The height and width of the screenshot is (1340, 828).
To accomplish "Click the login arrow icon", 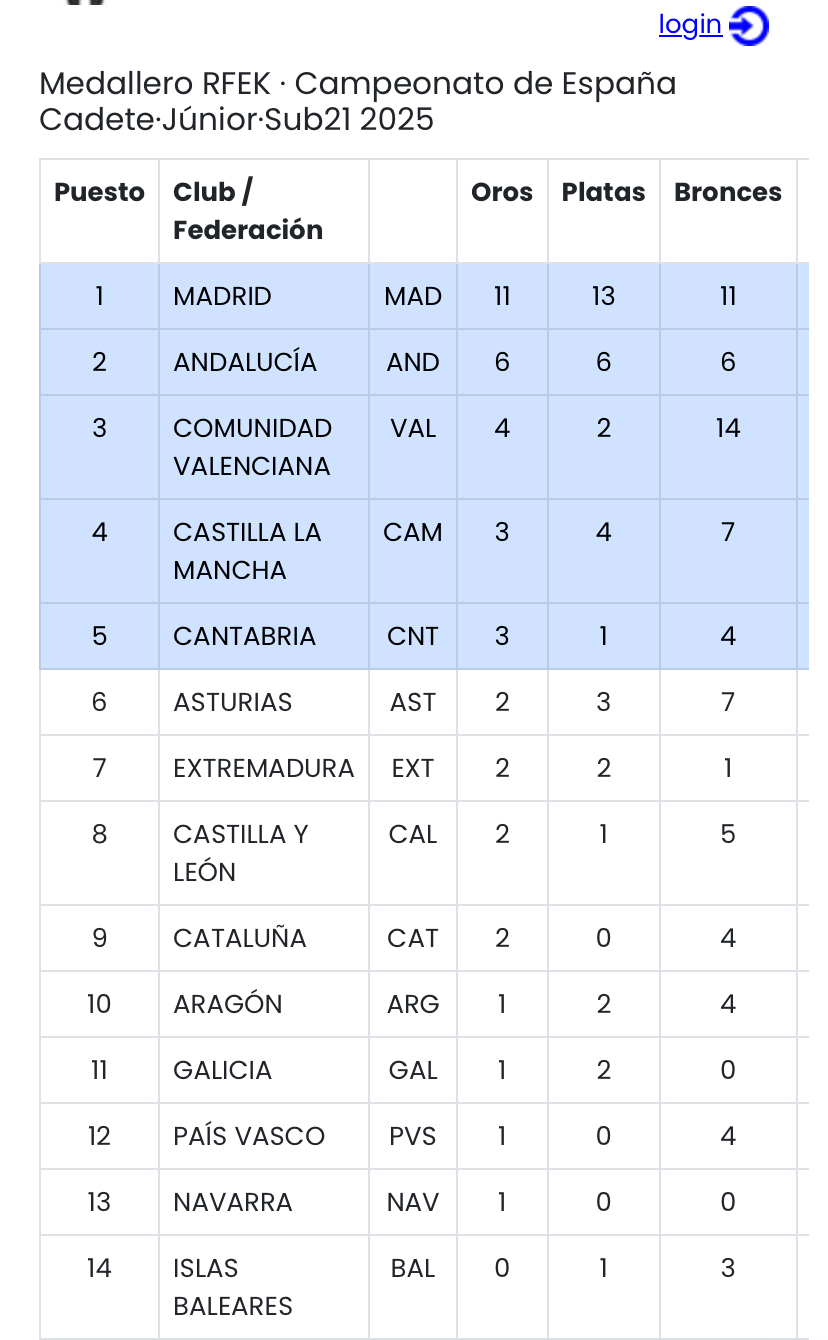I will 749,26.
